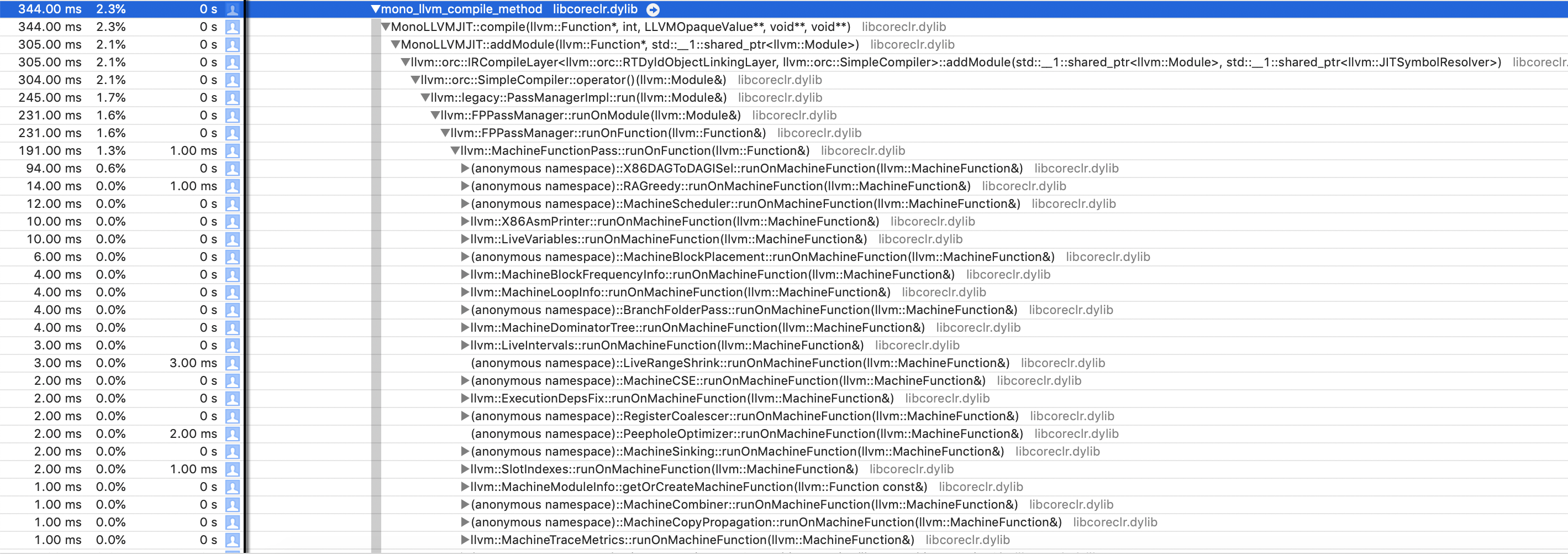Click the person icon on LiveVariables row
1568x554 pixels.
click(x=232, y=239)
